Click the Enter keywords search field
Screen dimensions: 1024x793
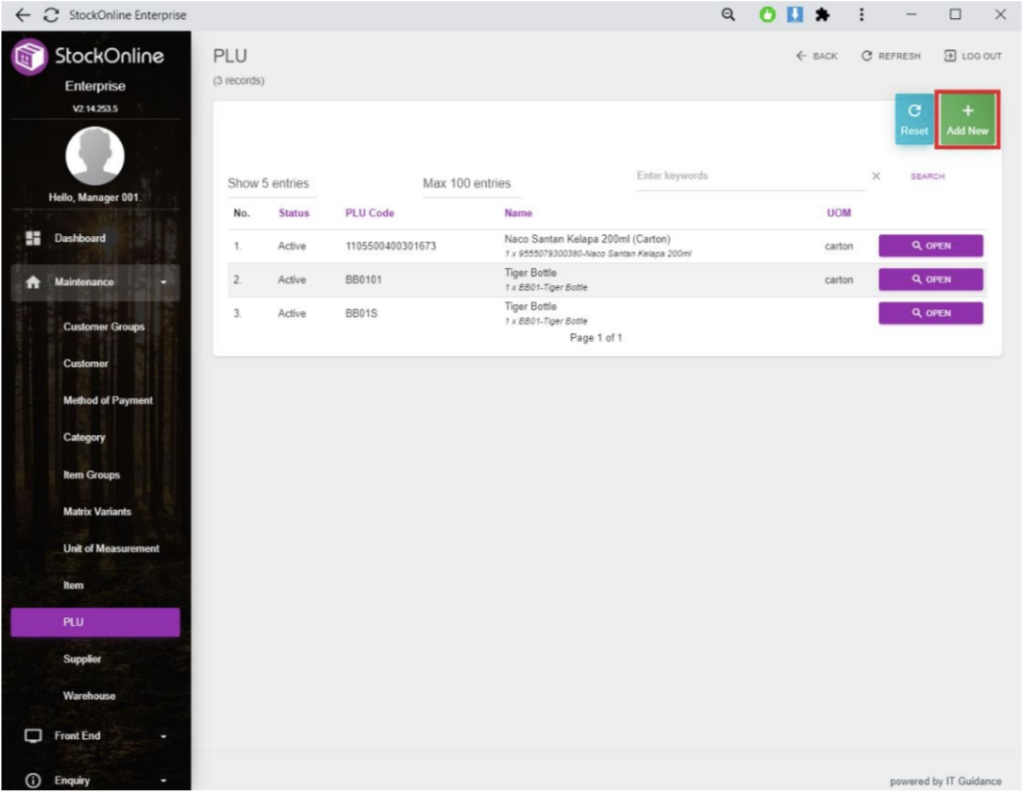pyautogui.click(x=749, y=177)
